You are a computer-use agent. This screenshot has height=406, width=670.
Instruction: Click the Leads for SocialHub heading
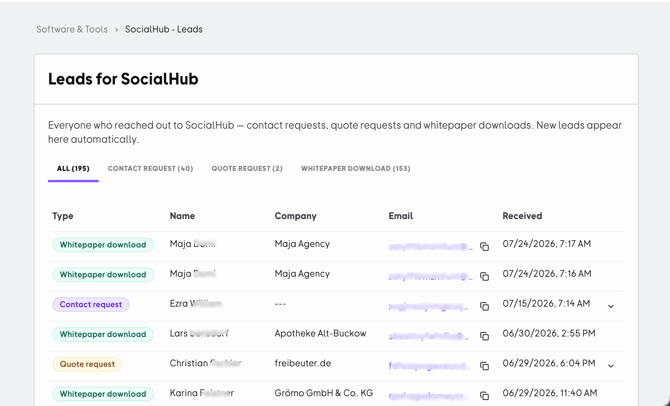click(x=123, y=79)
